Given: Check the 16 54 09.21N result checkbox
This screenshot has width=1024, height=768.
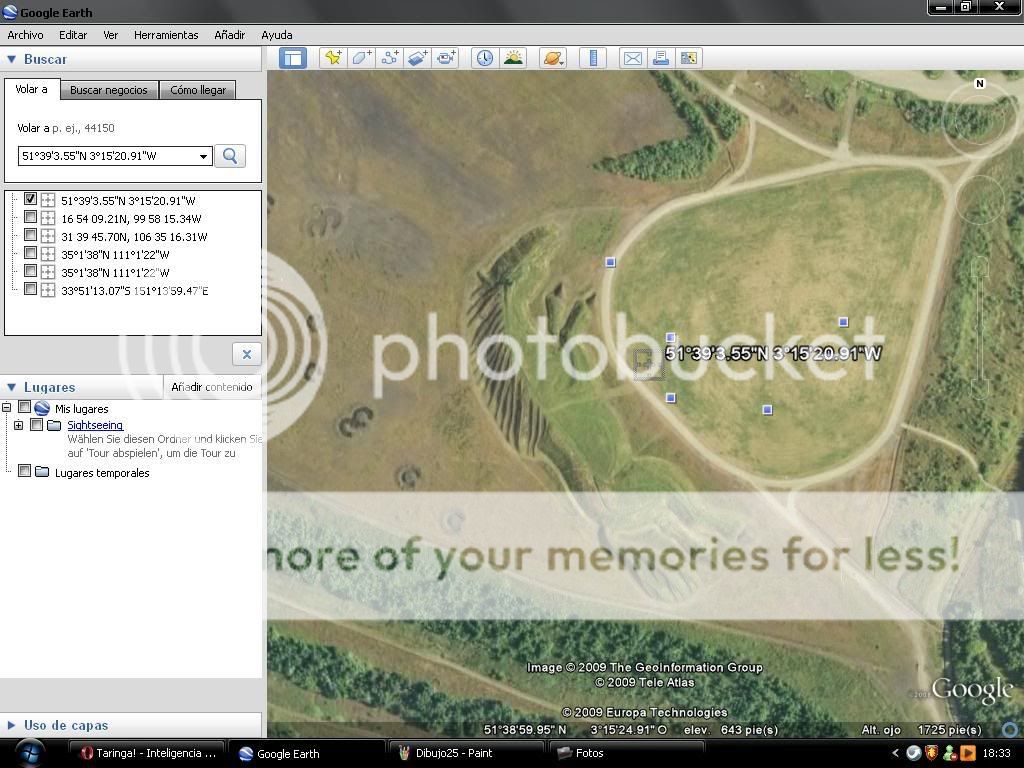Looking at the screenshot, I should pyautogui.click(x=30, y=217).
